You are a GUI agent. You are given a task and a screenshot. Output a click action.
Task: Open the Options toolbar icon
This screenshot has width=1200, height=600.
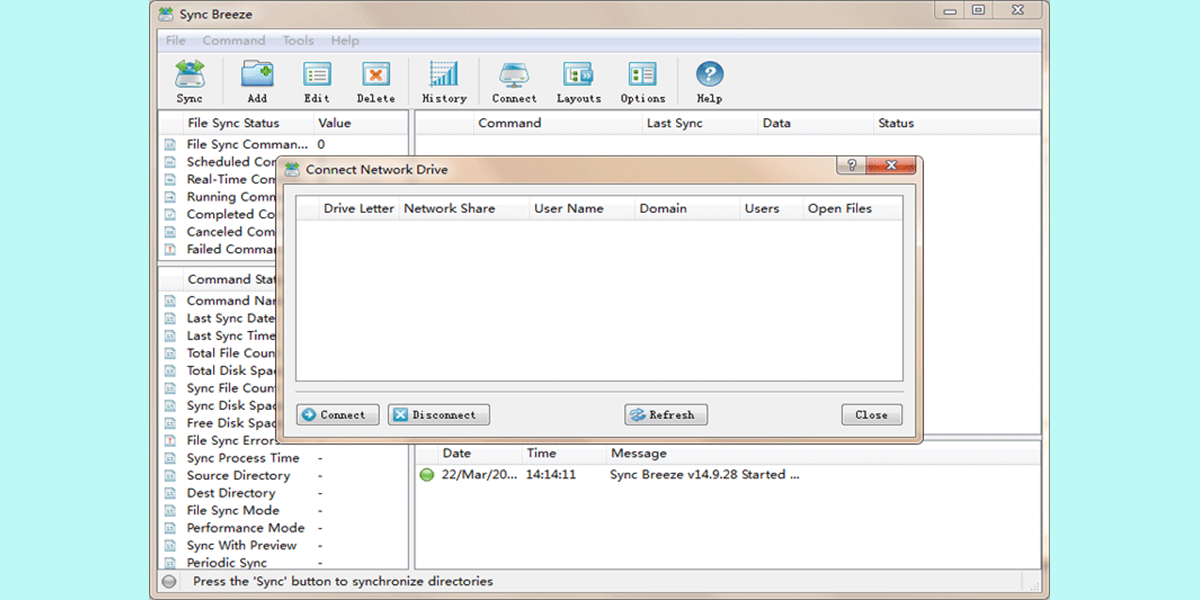[642, 81]
